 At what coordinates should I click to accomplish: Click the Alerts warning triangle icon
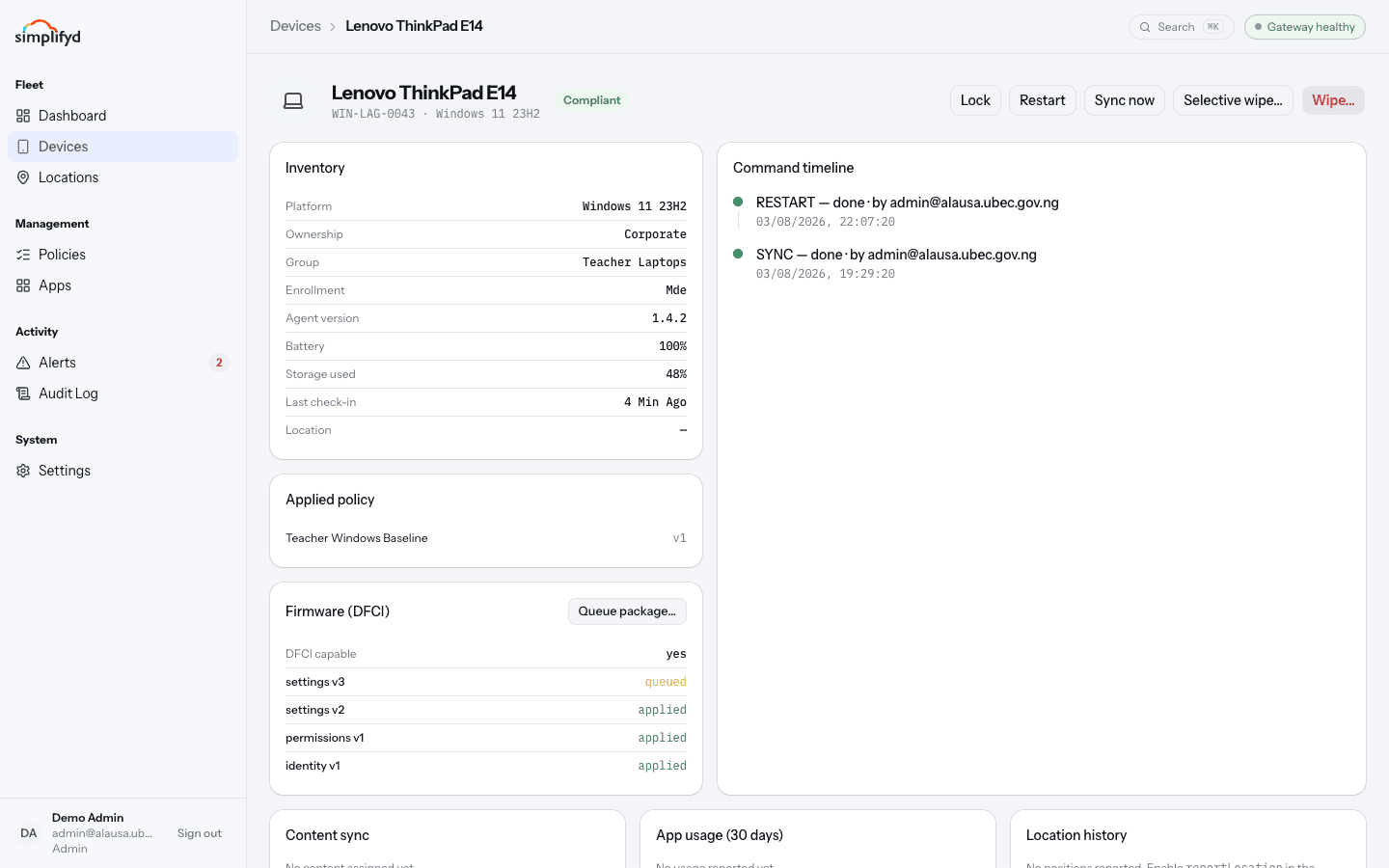click(23, 363)
